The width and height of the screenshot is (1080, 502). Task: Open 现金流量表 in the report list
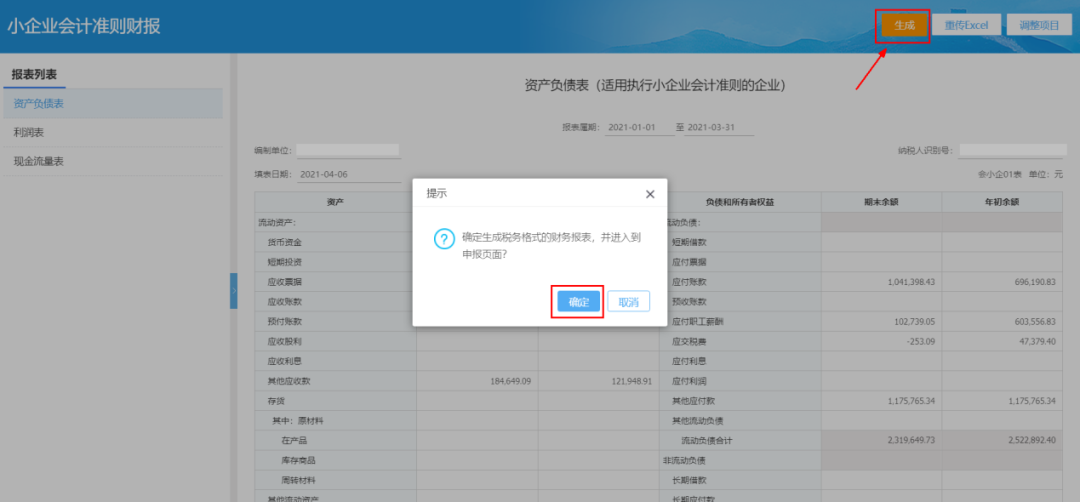(112, 161)
